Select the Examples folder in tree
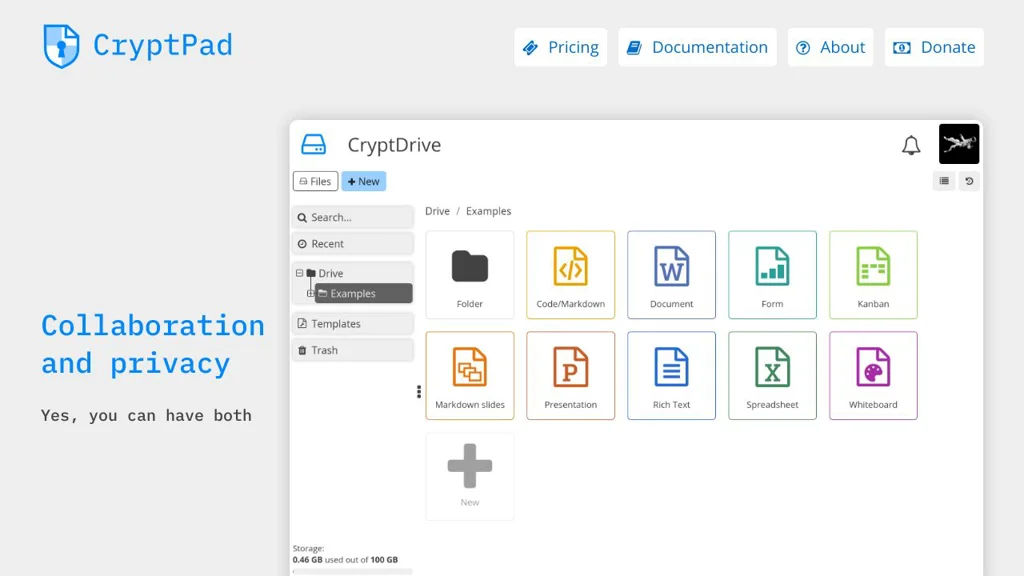 (x=364, y=293)
